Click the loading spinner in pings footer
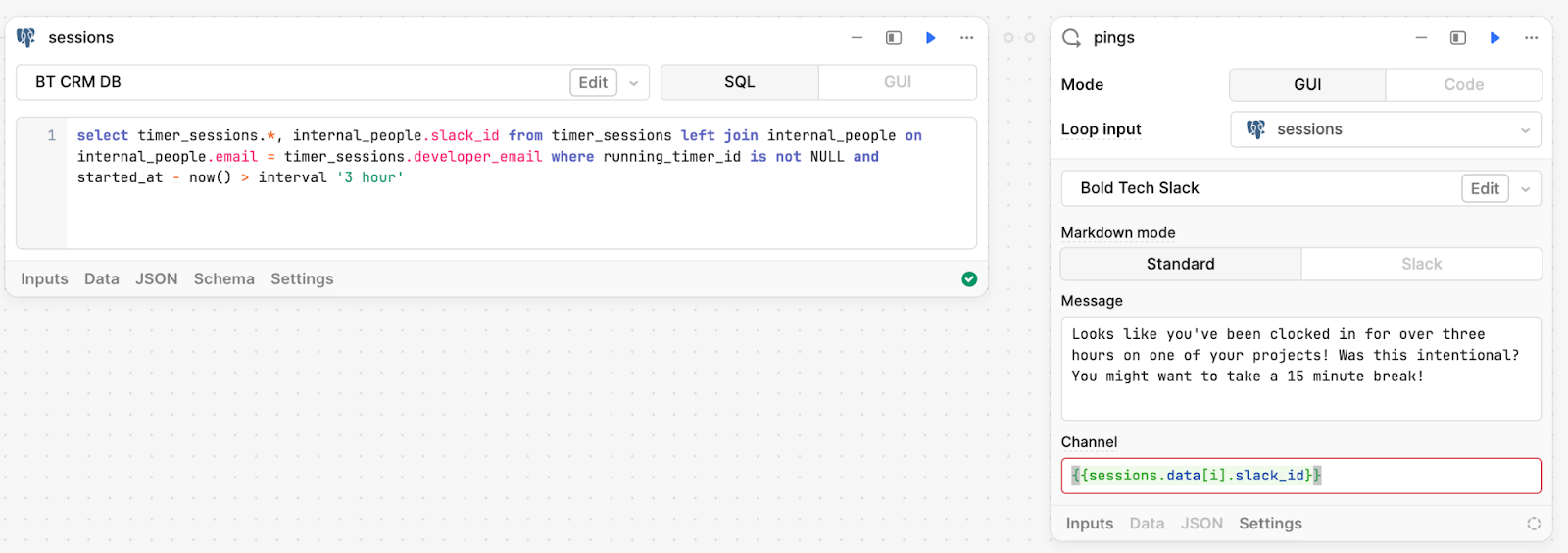Viewport: 1568px width, 553px height. (x=1534, y=524)
